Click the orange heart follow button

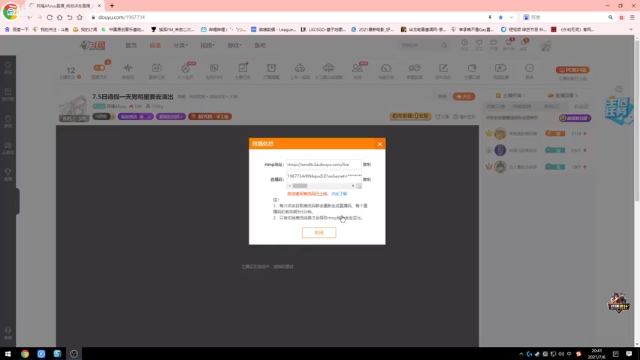pyautogui.click(x=464, y=97)
